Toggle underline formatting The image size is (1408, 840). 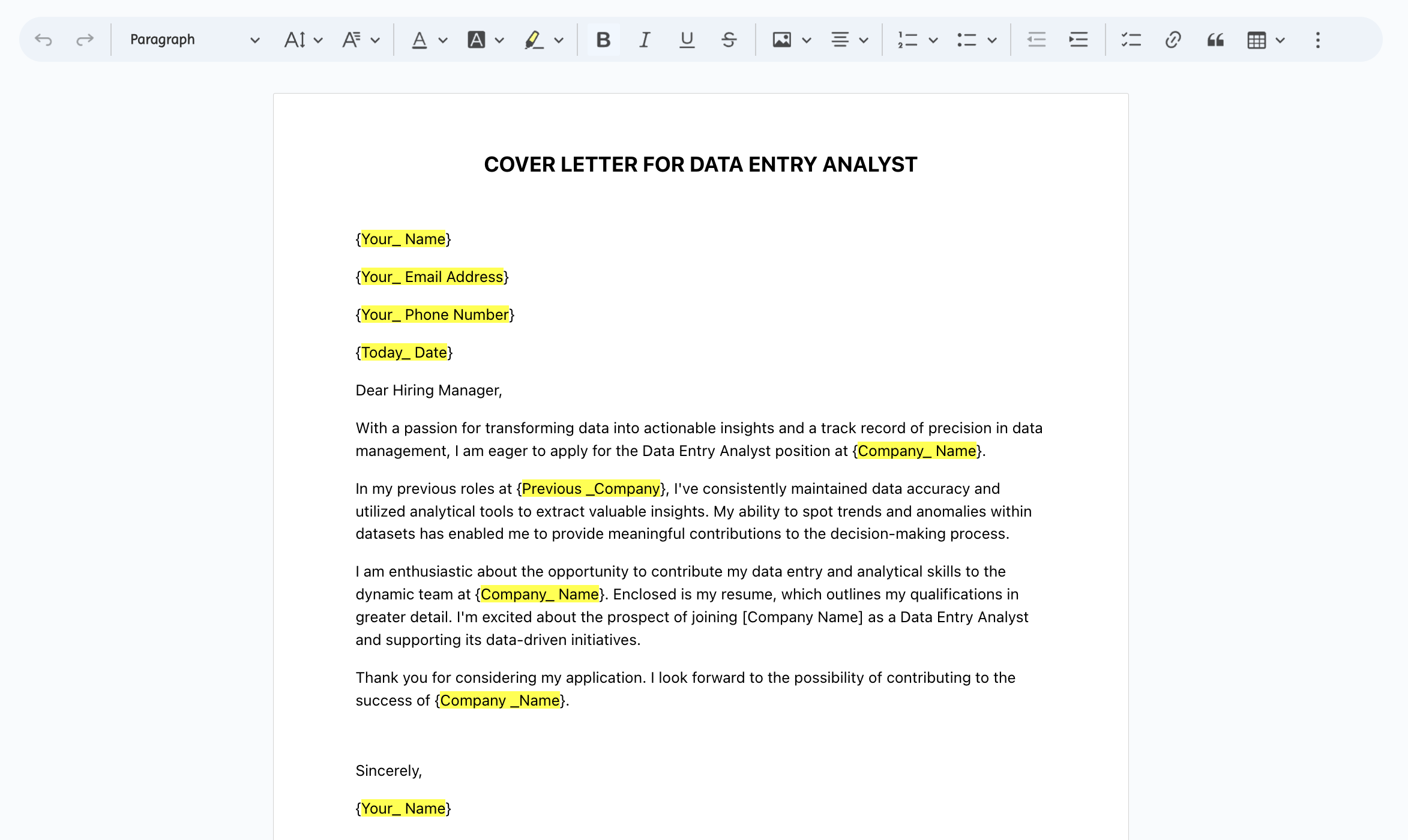coord(687,40)
